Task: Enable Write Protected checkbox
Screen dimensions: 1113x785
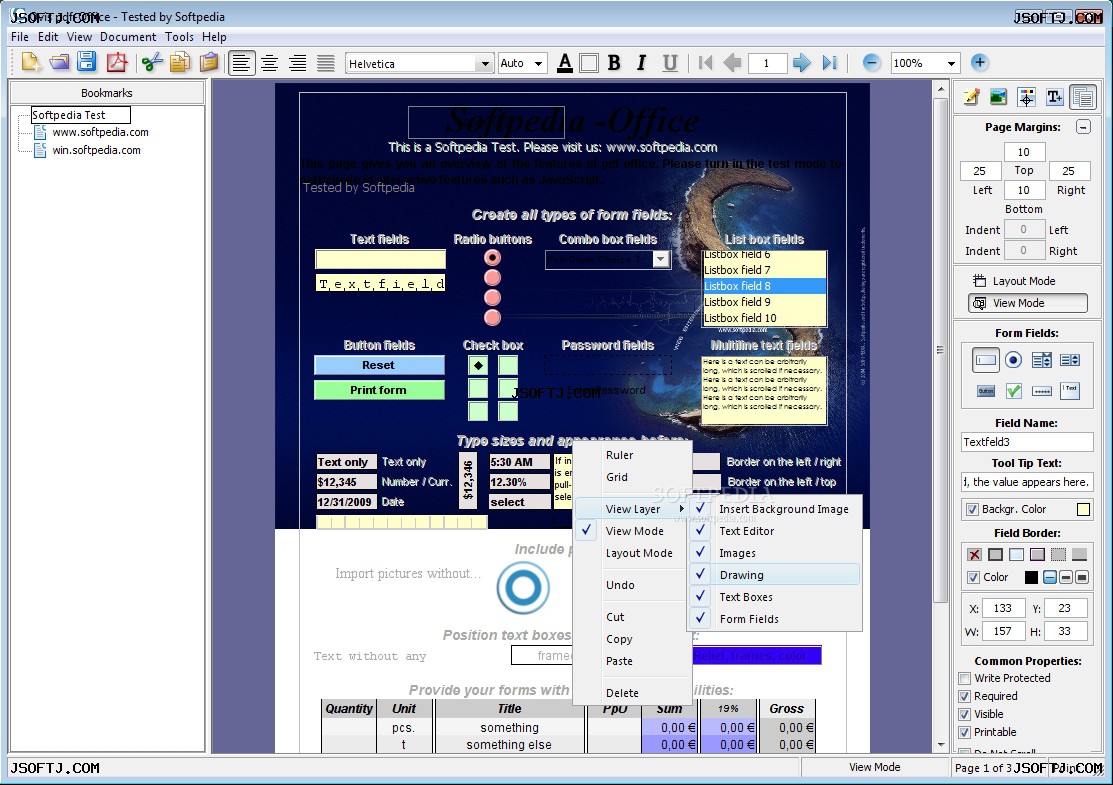Action: pyautogui.click(x=965, y=678)
